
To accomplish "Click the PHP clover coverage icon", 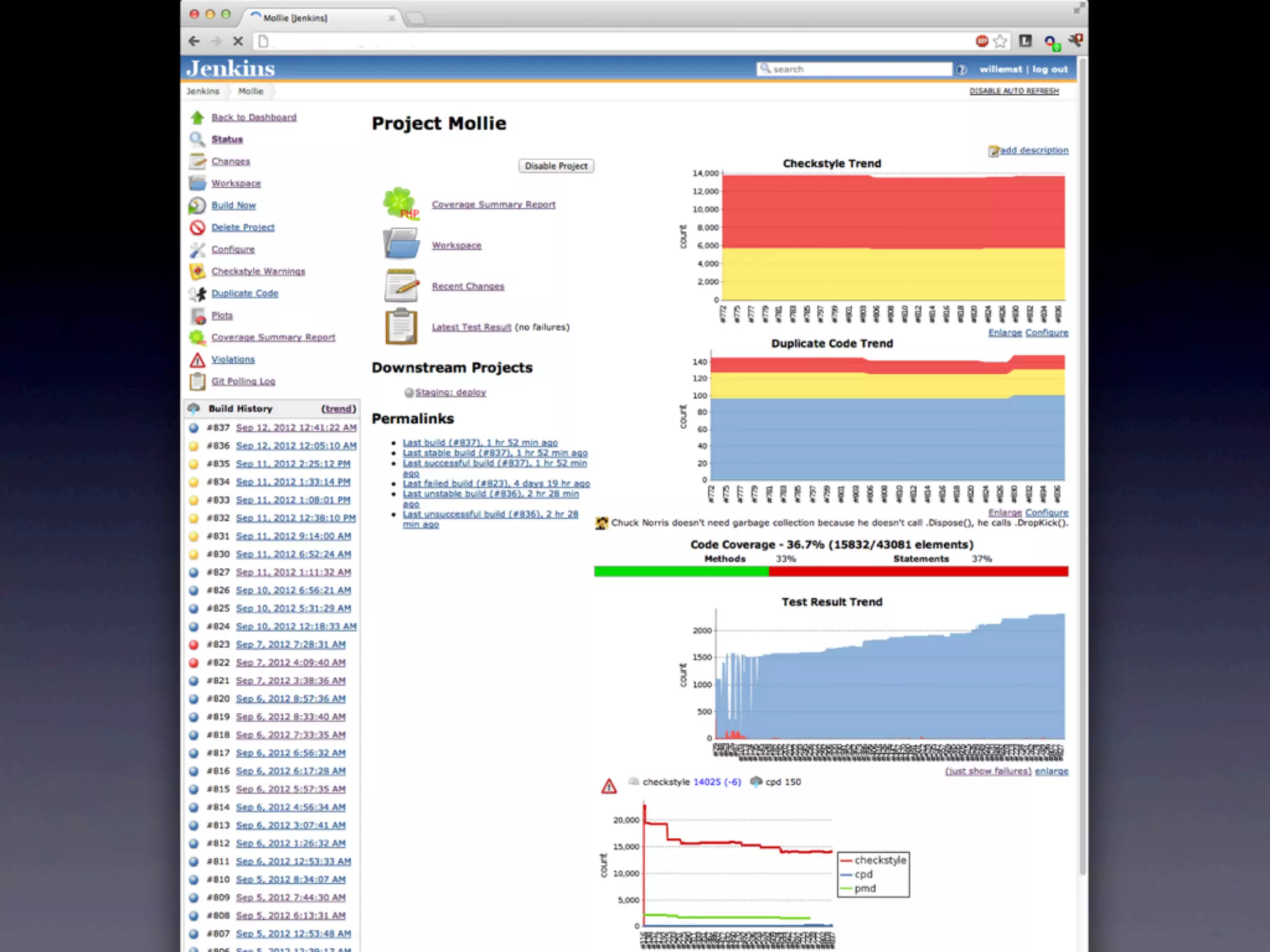I will pyautogui.click(x=401, y=204).
